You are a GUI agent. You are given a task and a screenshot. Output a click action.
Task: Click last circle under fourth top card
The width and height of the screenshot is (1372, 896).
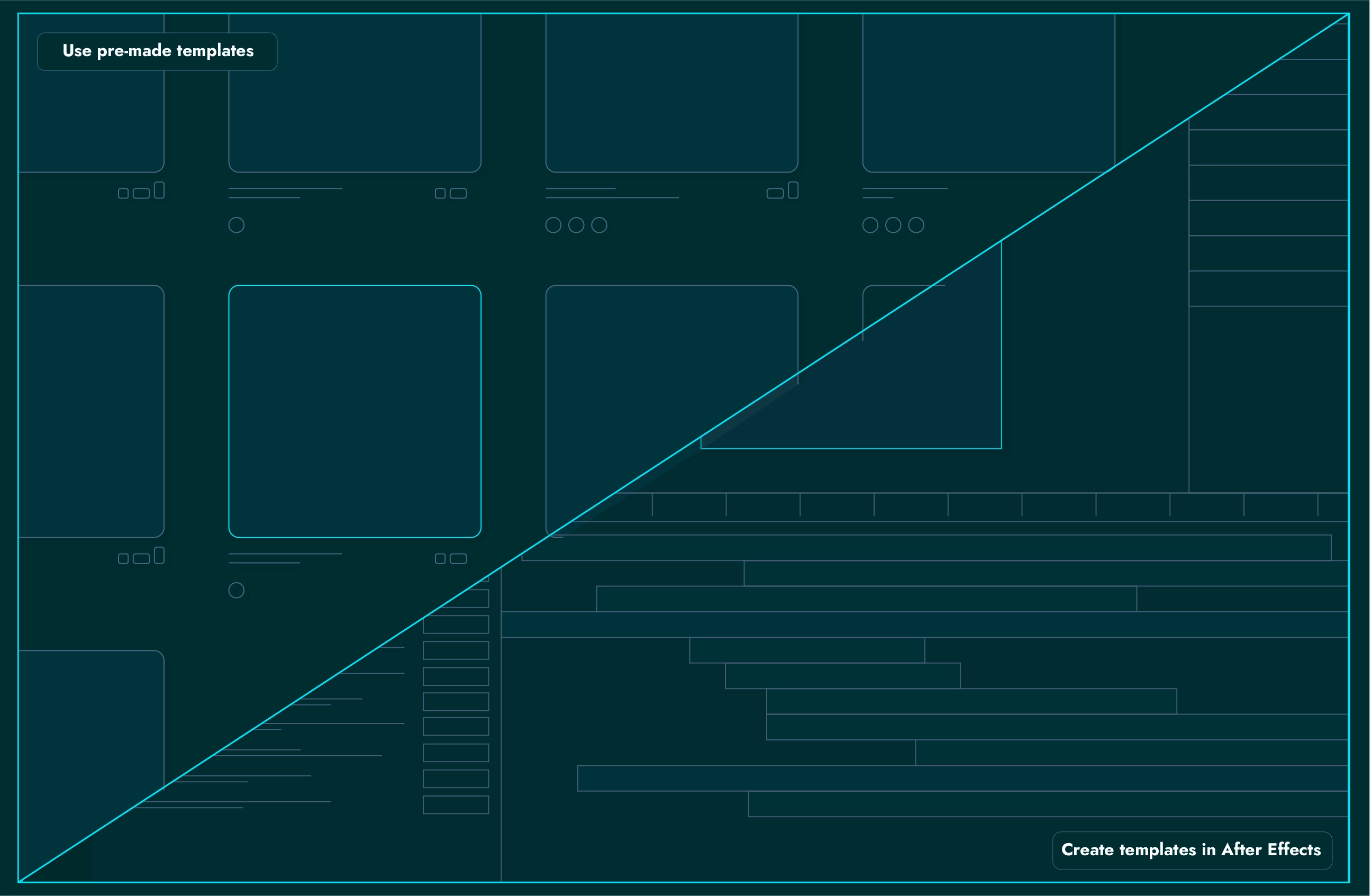coord(916,225)
